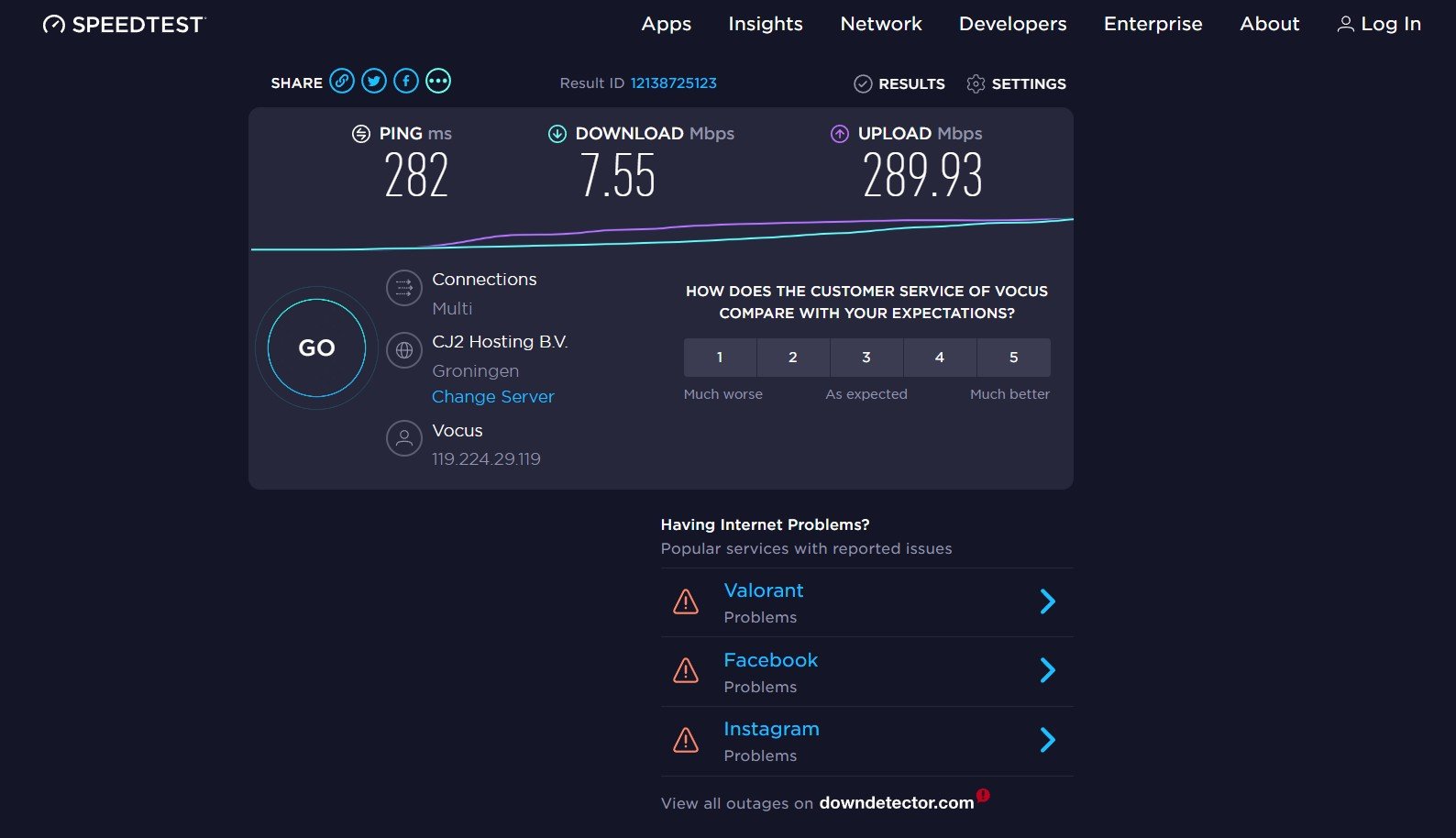Expand Facebook problems chevron
1456x838 pixels.
point(1048,670)
